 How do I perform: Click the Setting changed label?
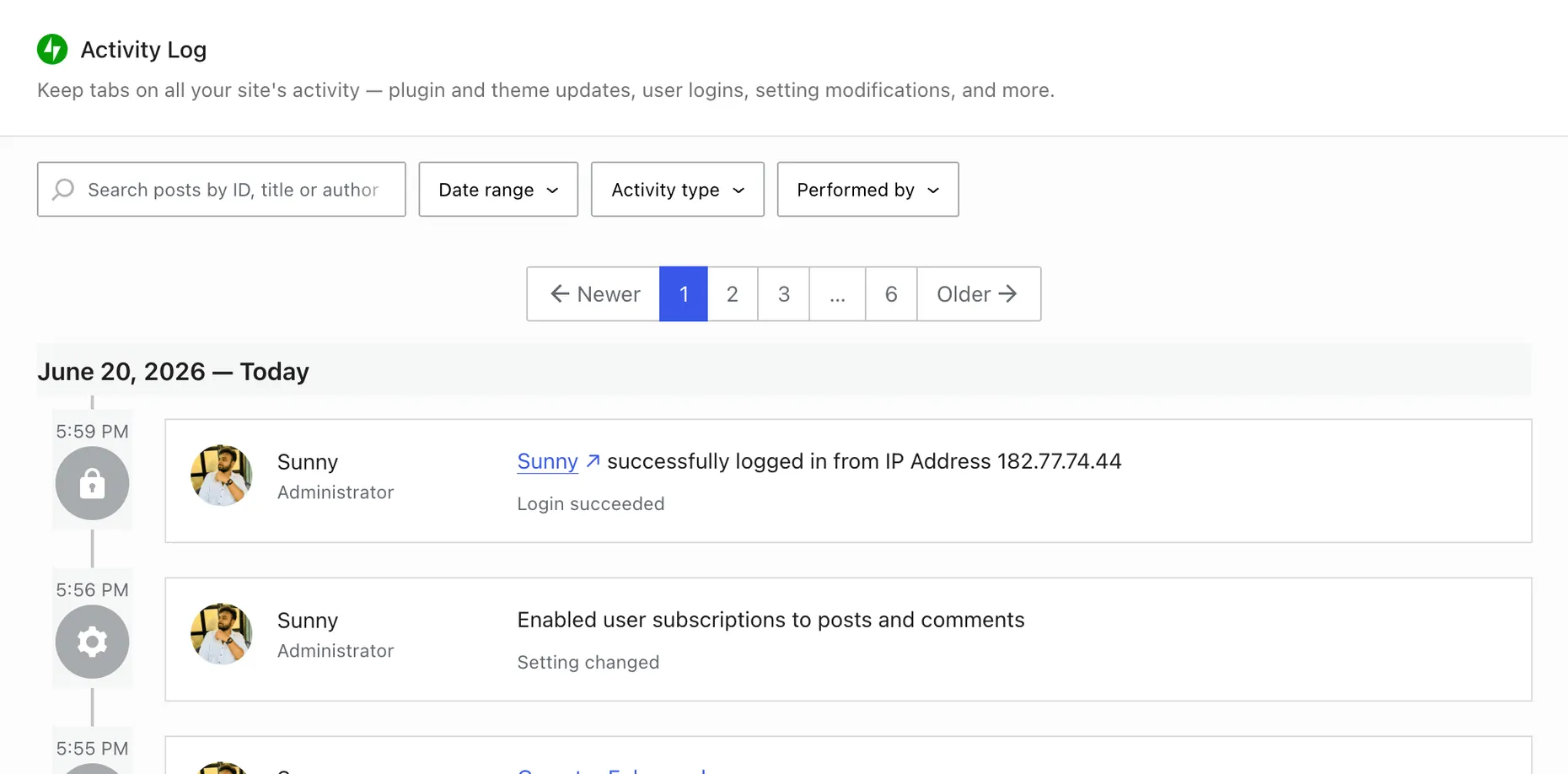(588, 663)
